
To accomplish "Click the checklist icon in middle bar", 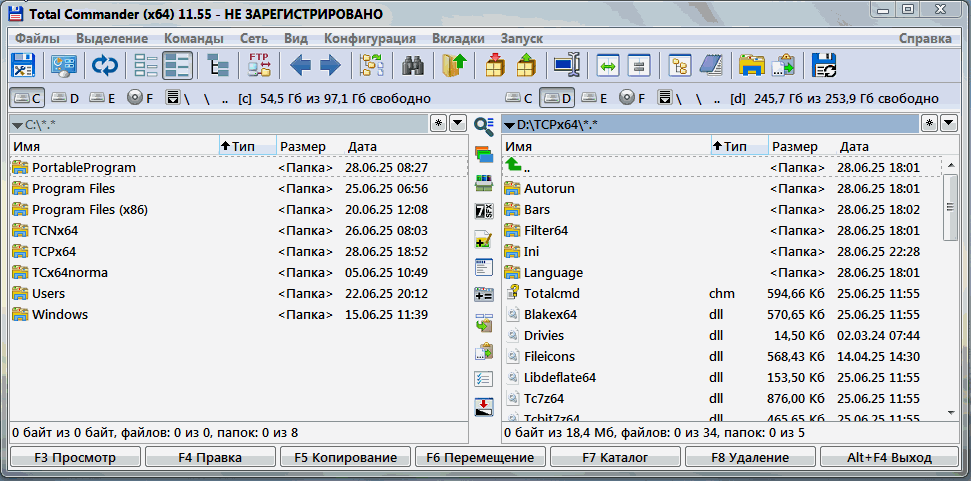I will pos(484,379).
